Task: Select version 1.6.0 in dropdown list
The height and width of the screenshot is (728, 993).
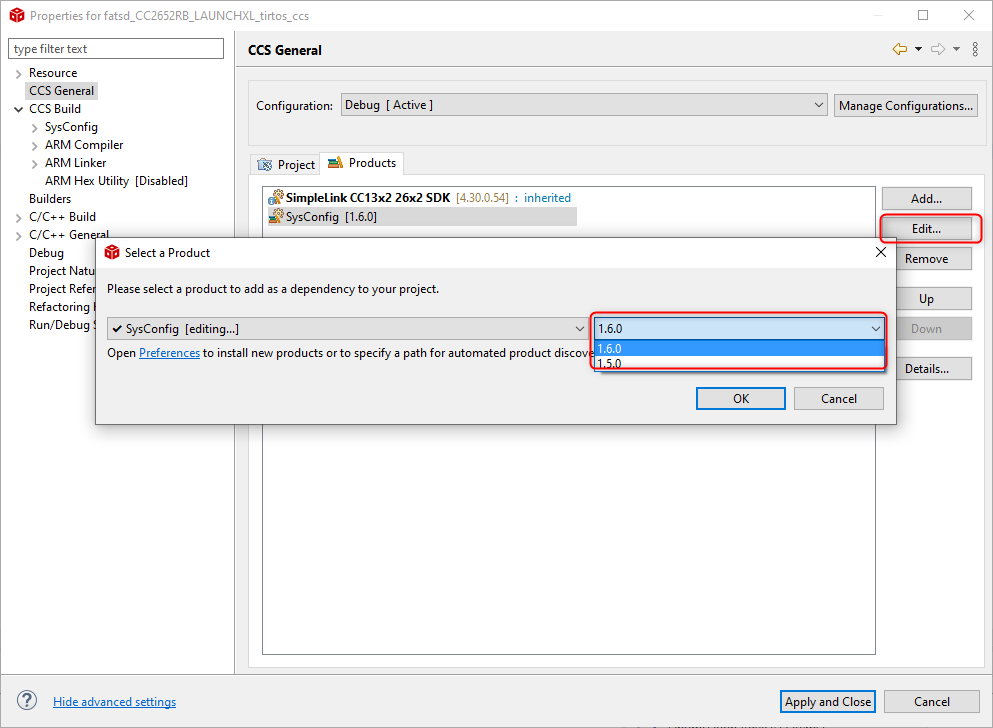Action: 739,348
